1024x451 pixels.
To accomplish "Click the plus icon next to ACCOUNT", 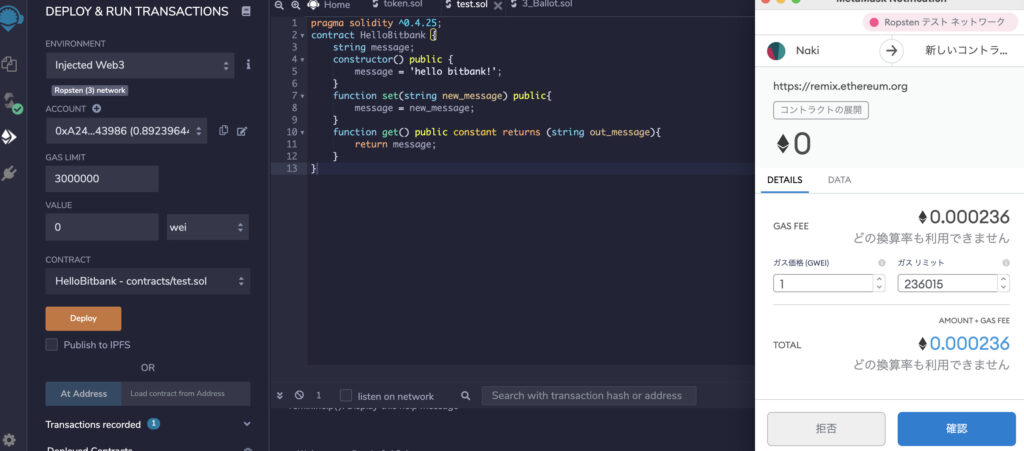I will point(97,109).
